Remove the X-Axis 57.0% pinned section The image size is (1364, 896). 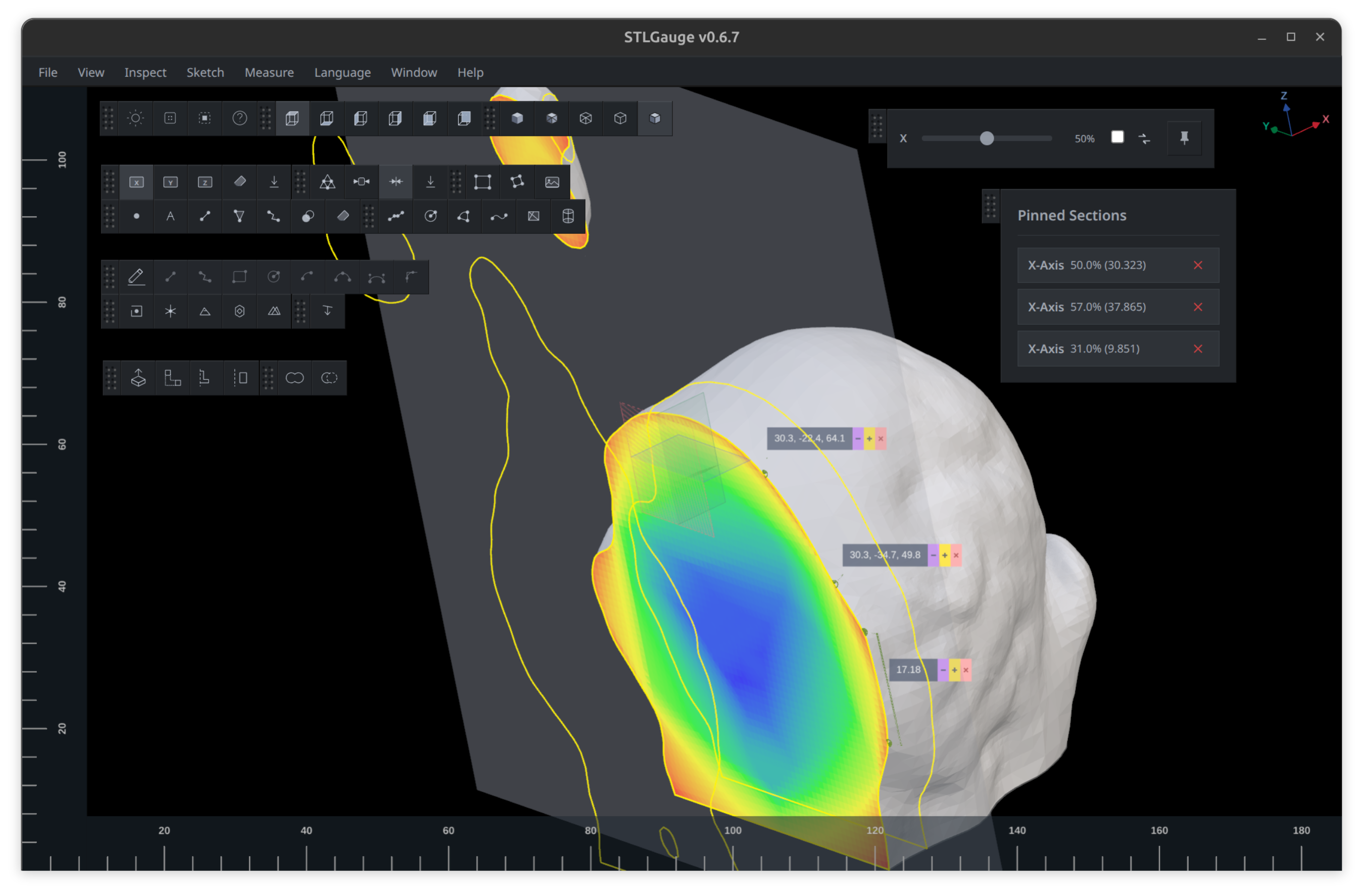[x=1198, y=307]
